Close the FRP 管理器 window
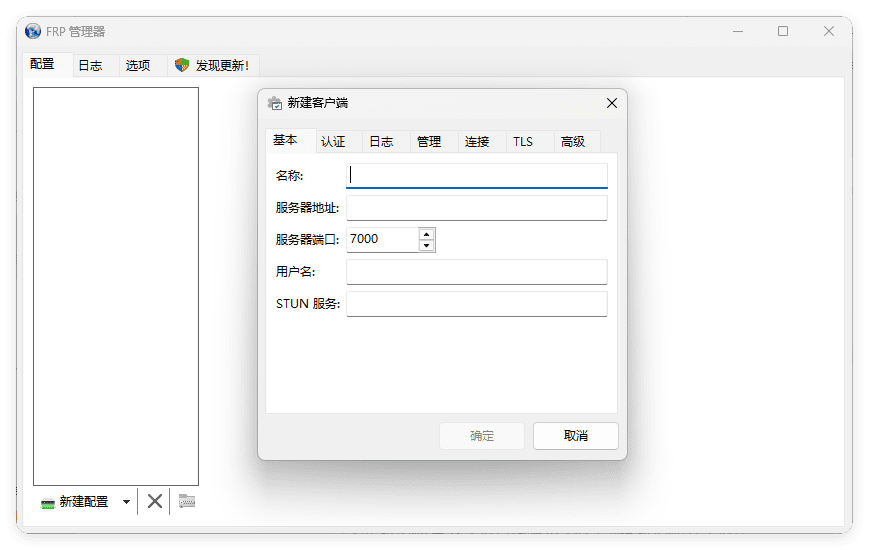The image size is (869, 550). click(x=829, y=31)
